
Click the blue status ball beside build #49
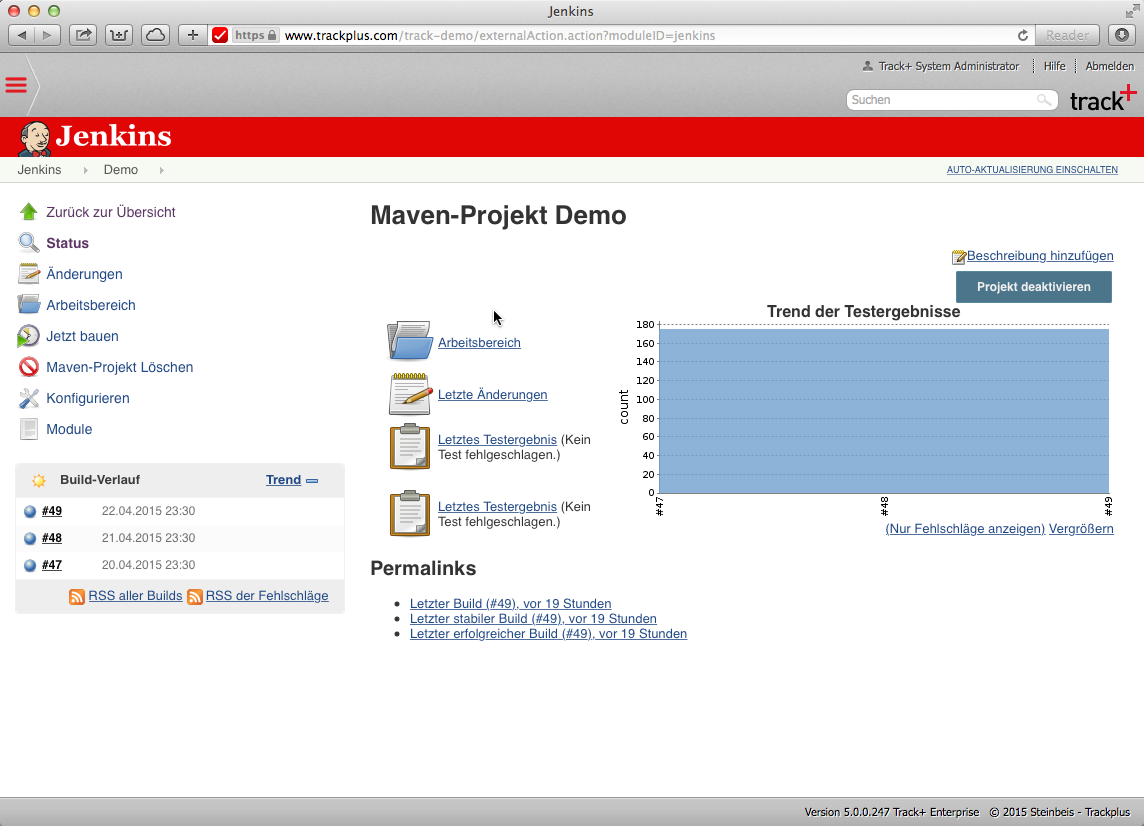(x=30, y=511)
